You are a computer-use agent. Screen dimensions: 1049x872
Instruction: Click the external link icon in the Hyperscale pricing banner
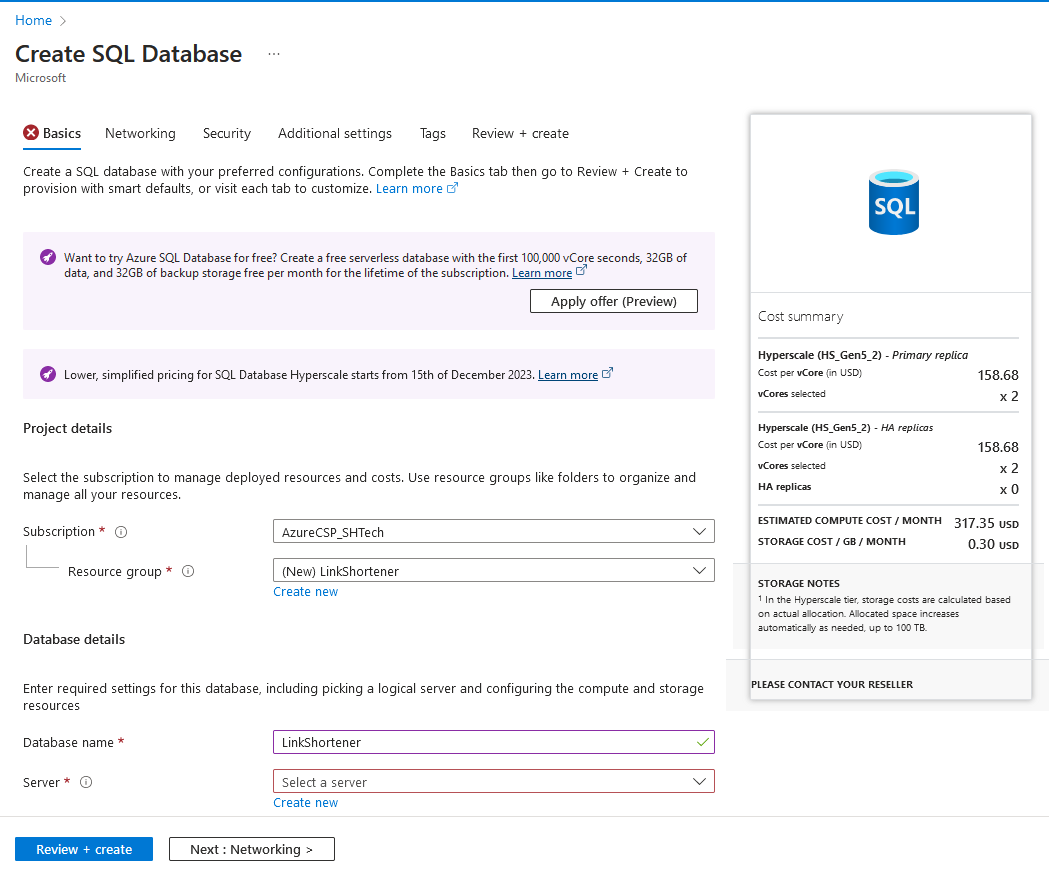(608, 374)
